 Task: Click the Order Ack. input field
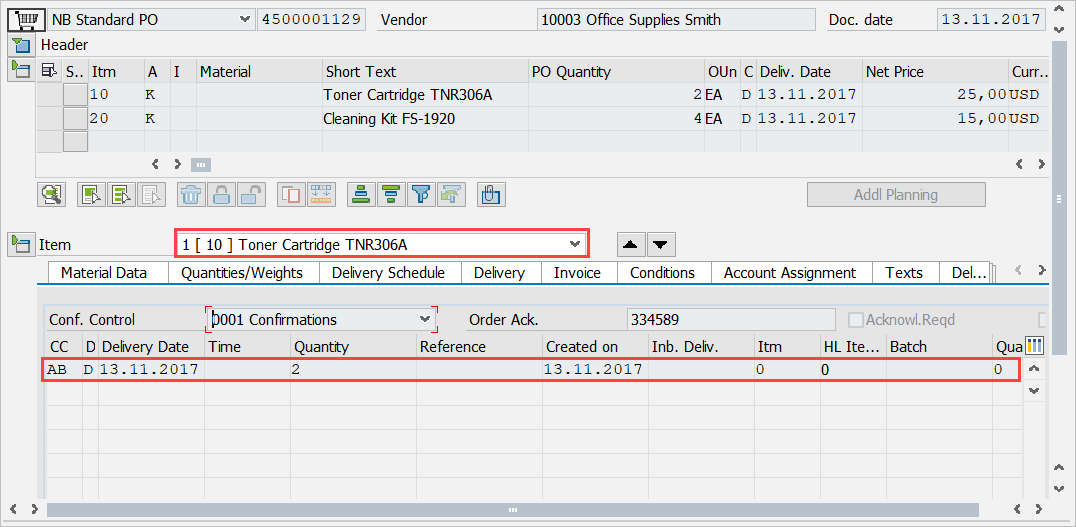tap(730, 320)
